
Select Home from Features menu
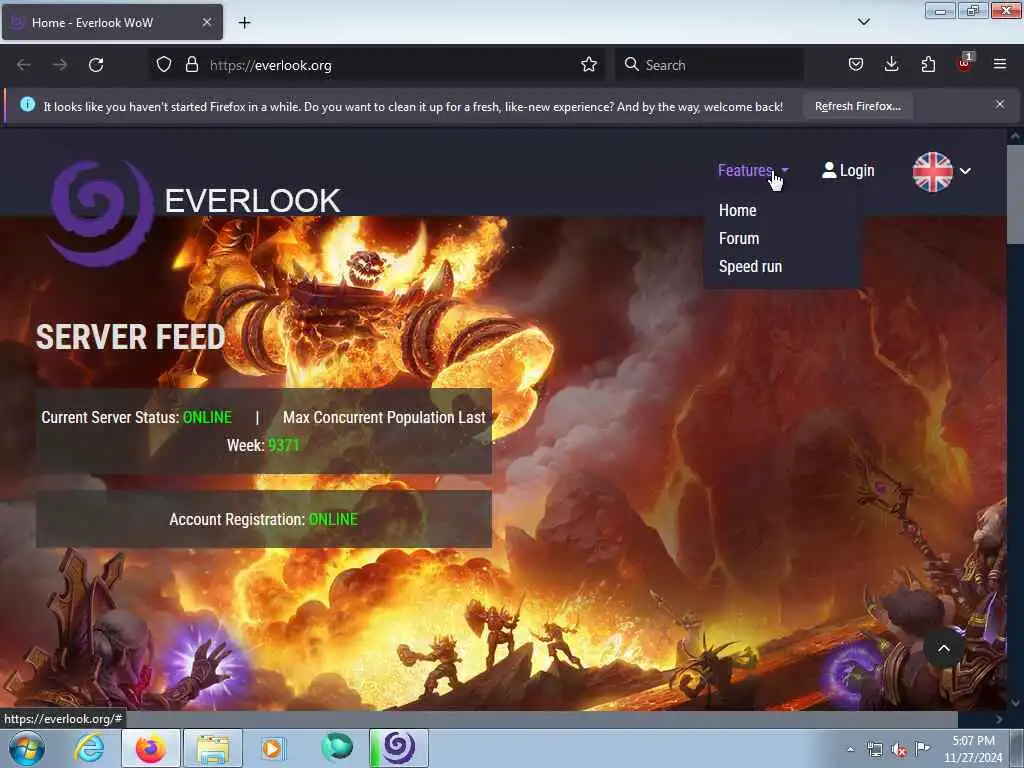[x=737, y=210]
